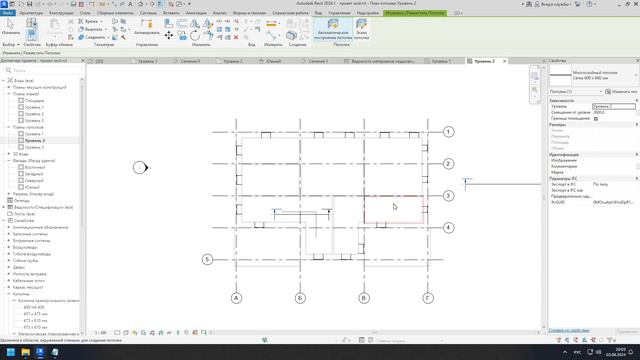The height and width of the screenshot is (360, 640).
Task: Open the navigation steering wheel
Action: click(535, 76)
